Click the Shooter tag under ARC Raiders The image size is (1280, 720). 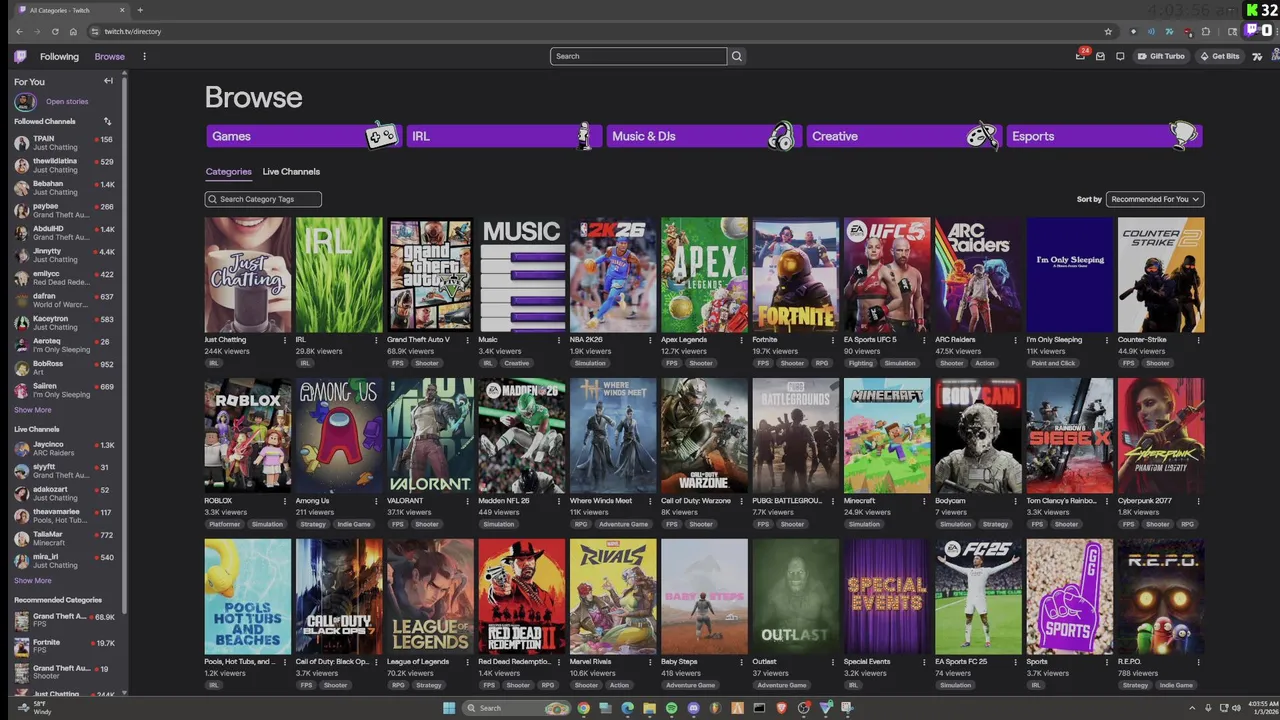point(952,363)
